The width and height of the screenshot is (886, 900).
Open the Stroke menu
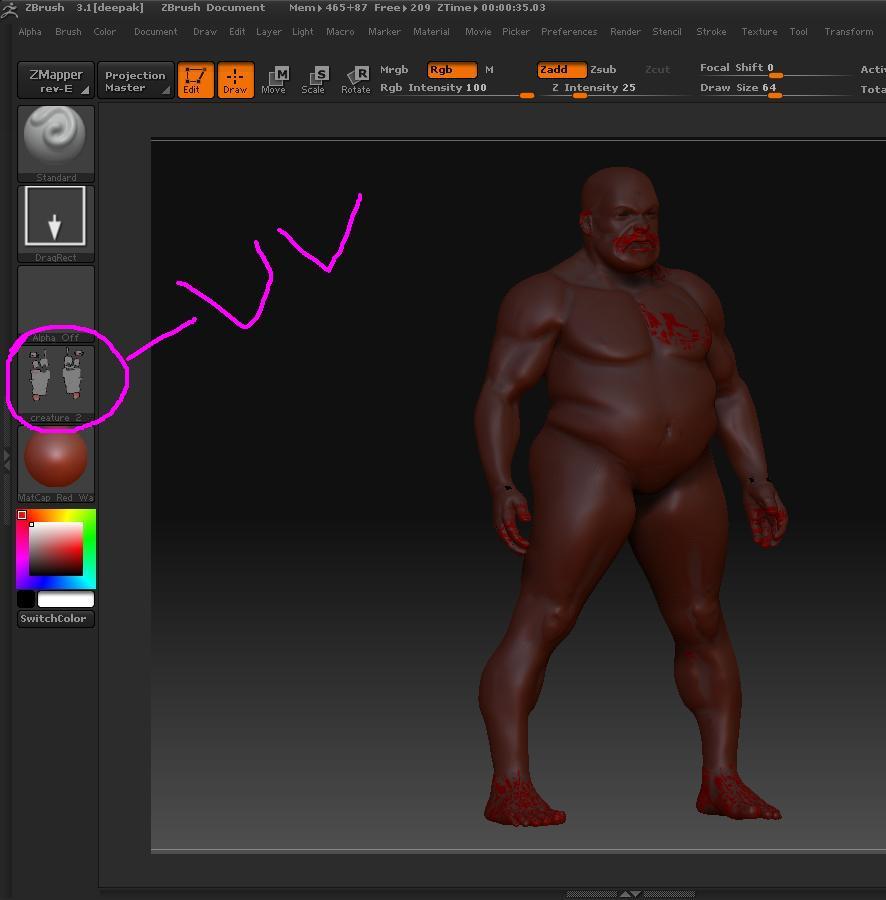click(x=712, y=32)
